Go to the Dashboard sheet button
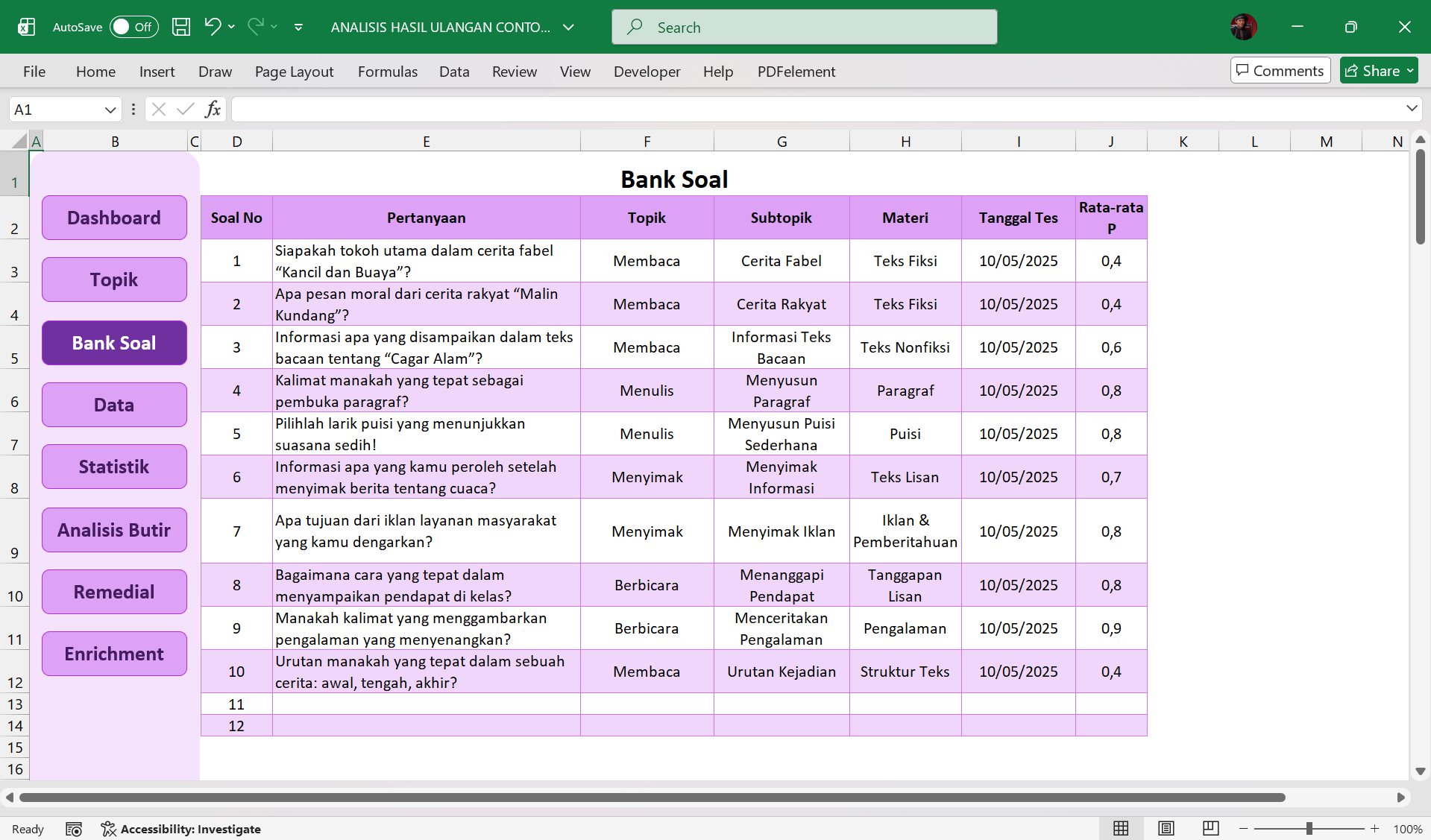The image size is (1431, 840). pos(114,218)
